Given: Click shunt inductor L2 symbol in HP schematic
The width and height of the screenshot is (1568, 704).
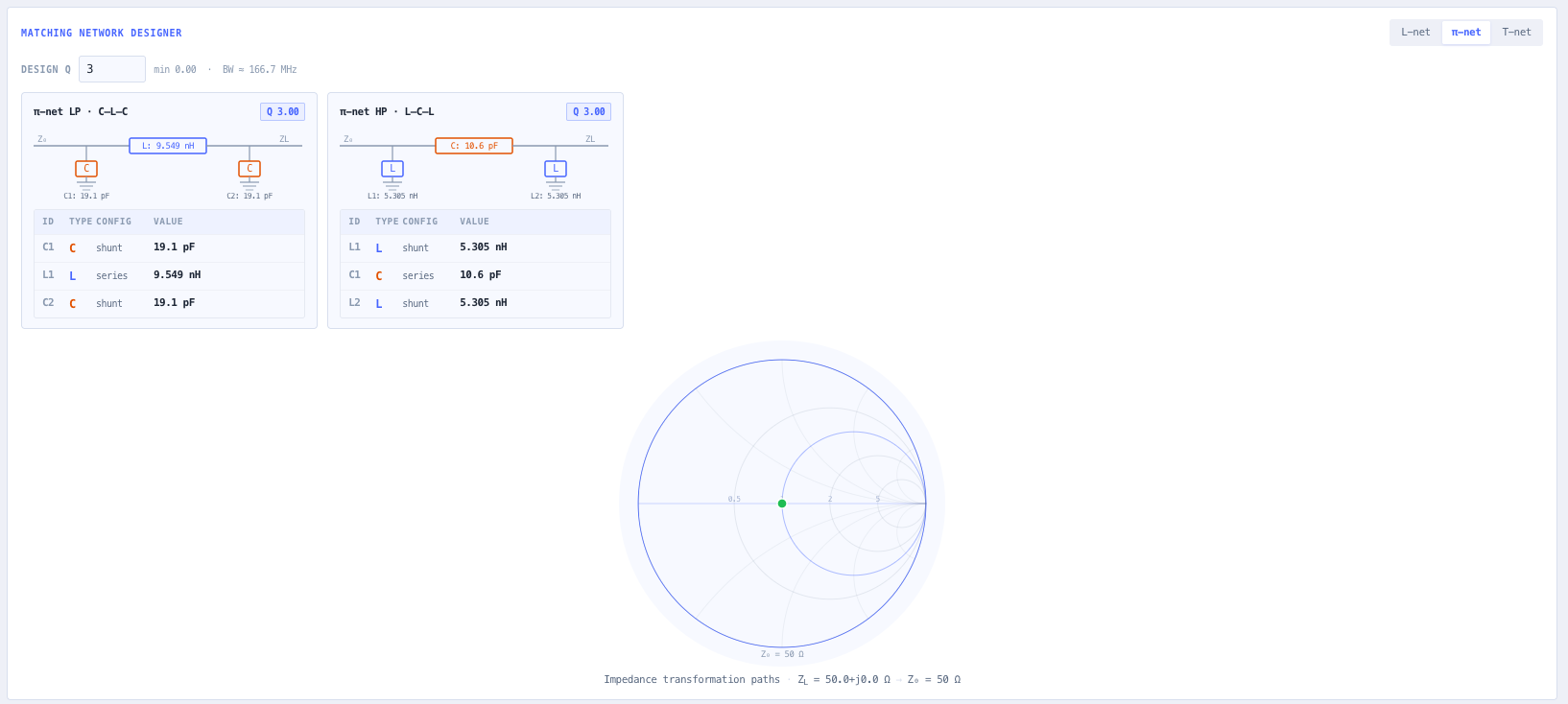Looking at the screenshot, I should 556,169.
